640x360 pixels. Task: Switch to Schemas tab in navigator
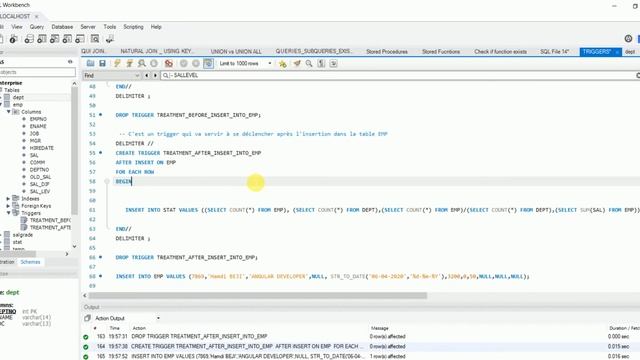click(31, 262)
